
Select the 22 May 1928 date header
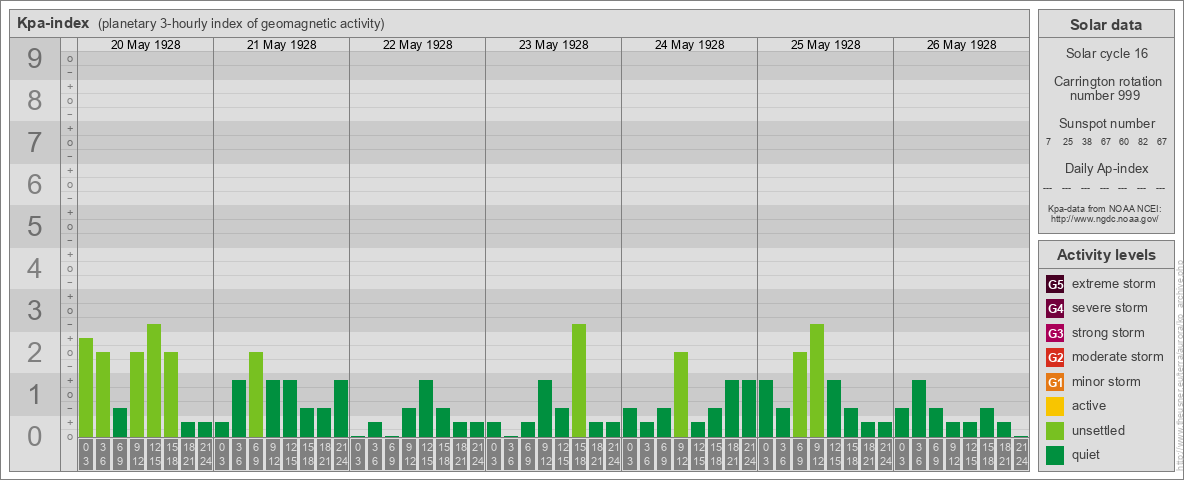[x=418, y=45]
